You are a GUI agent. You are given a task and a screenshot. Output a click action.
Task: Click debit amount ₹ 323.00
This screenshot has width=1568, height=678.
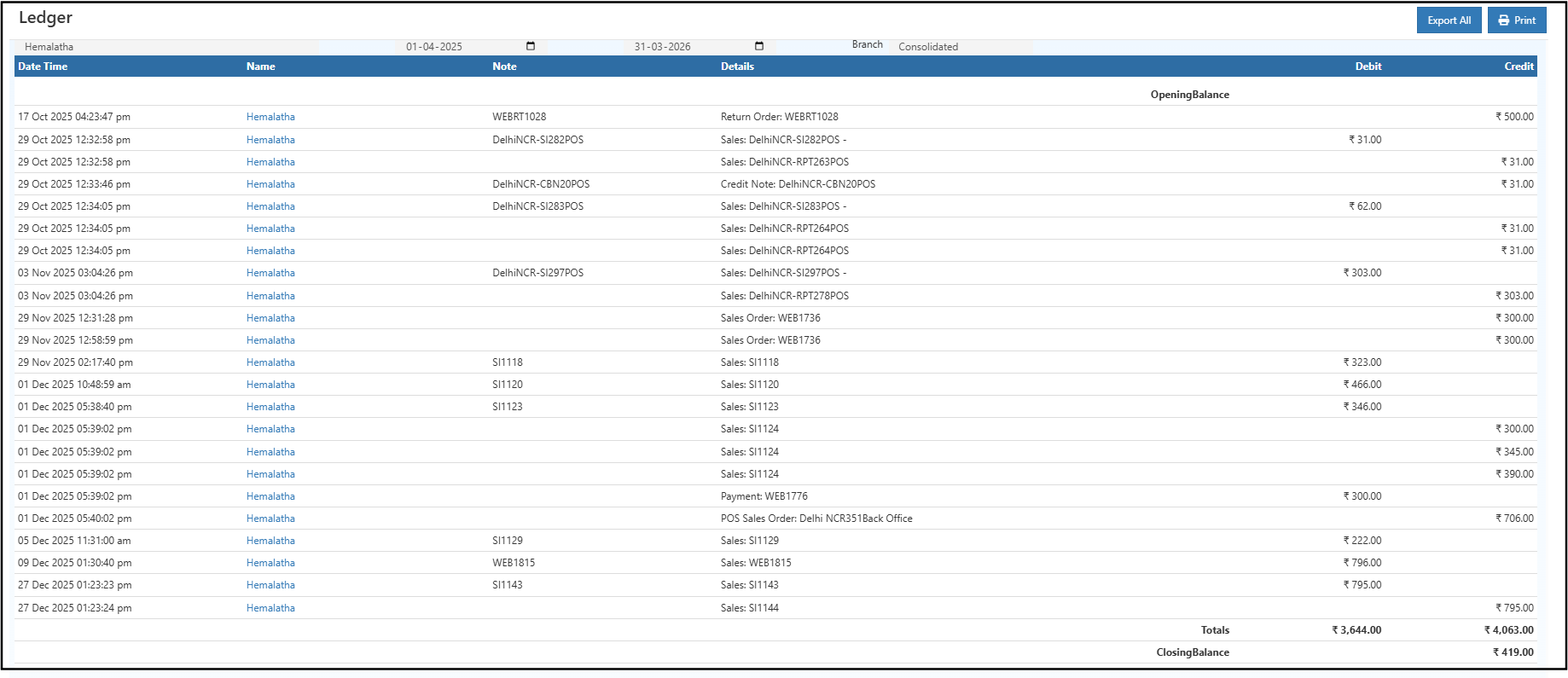pos(1362,362)
